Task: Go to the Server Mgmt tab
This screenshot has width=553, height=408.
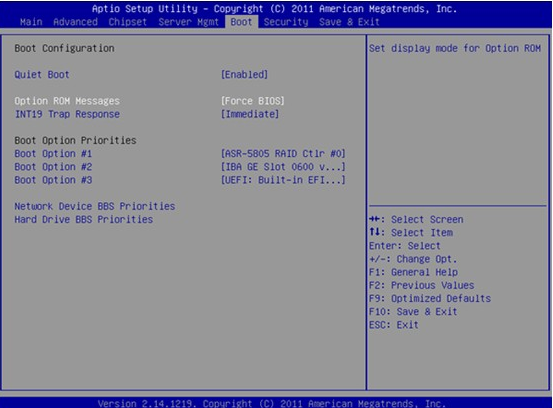Action: (x=188, y=22)
